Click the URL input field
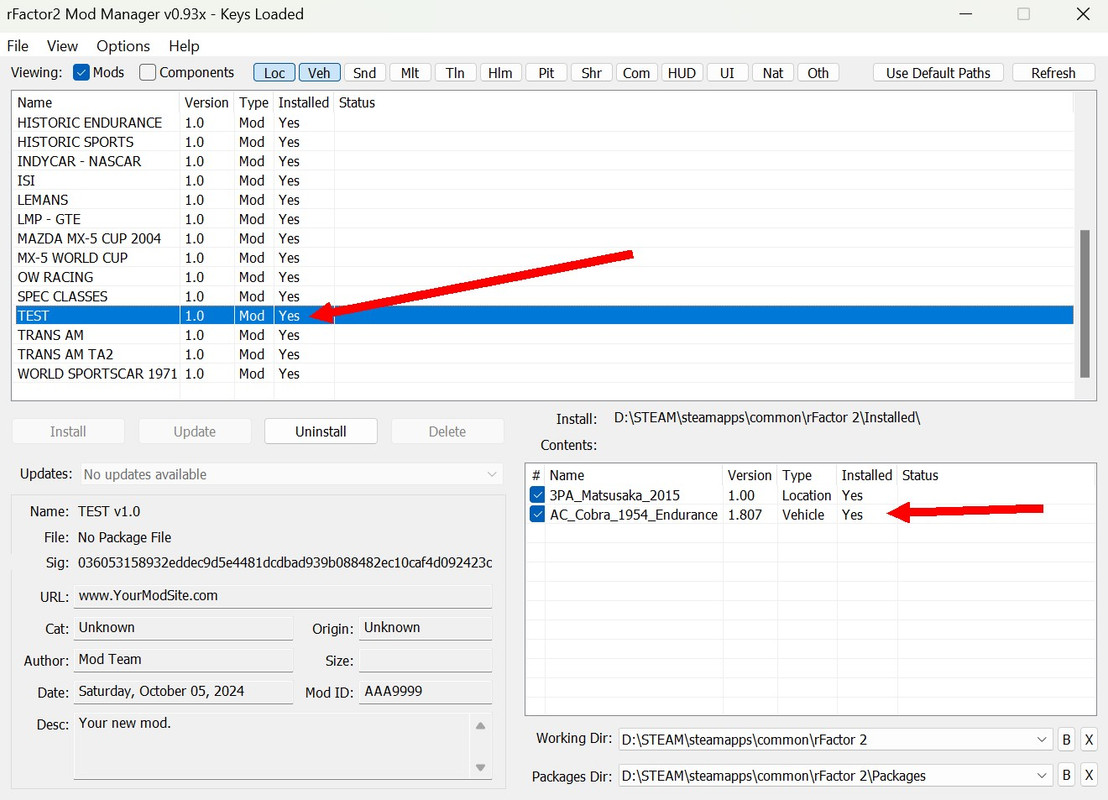The height and width of the screenshot is (800, 1108). pyautogui.click(x=283, y=596)
